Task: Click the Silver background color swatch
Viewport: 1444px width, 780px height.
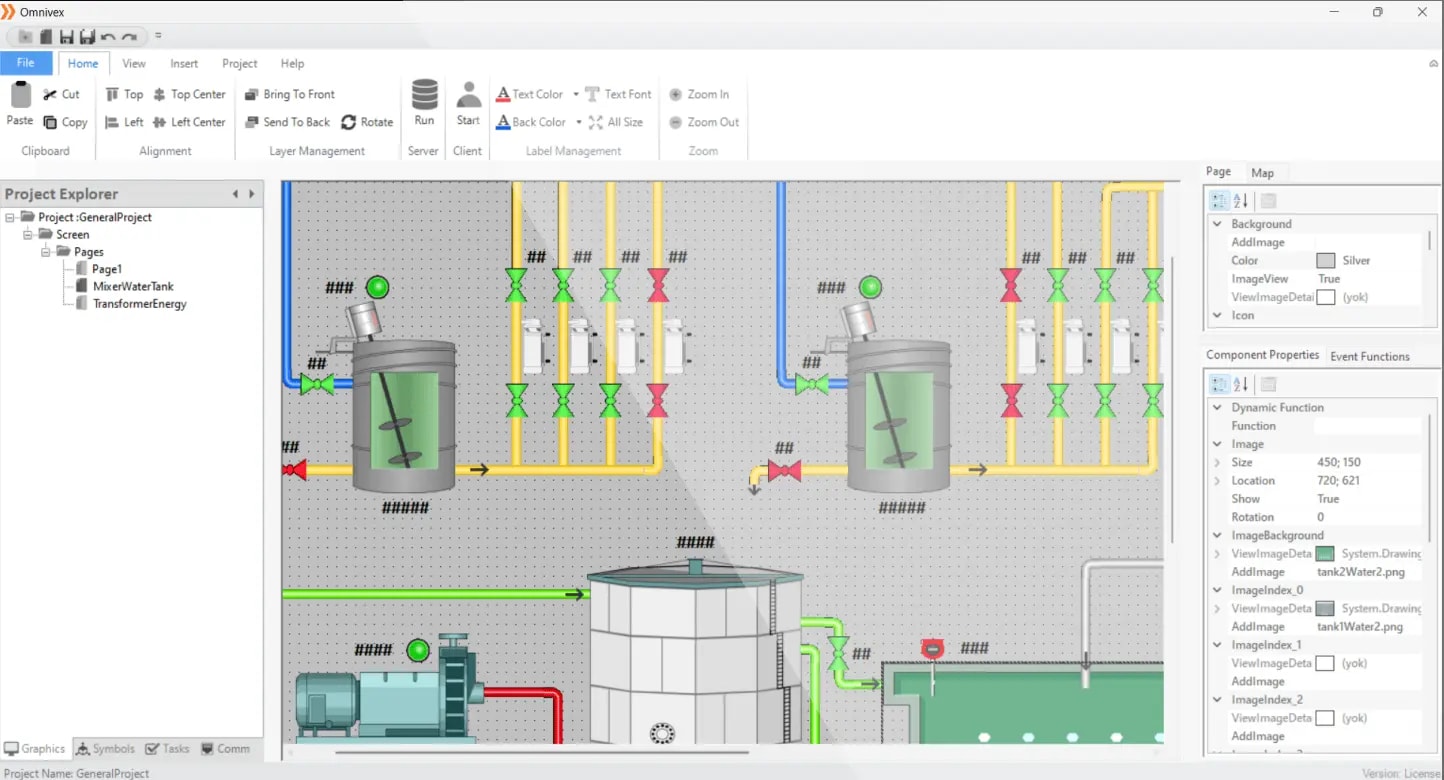Action: tap(1326, 260)
